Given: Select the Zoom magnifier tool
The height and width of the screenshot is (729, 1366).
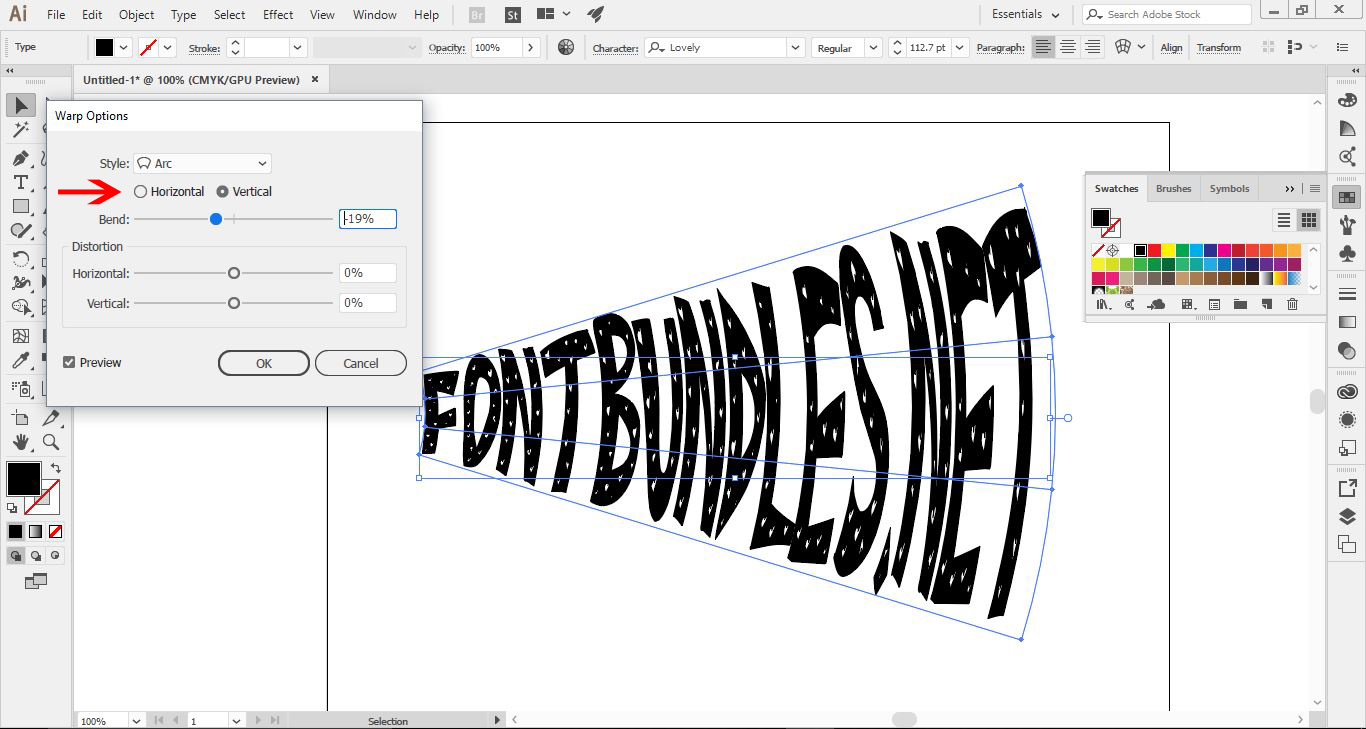Looking at the screenshot, I should click(50, 441).
